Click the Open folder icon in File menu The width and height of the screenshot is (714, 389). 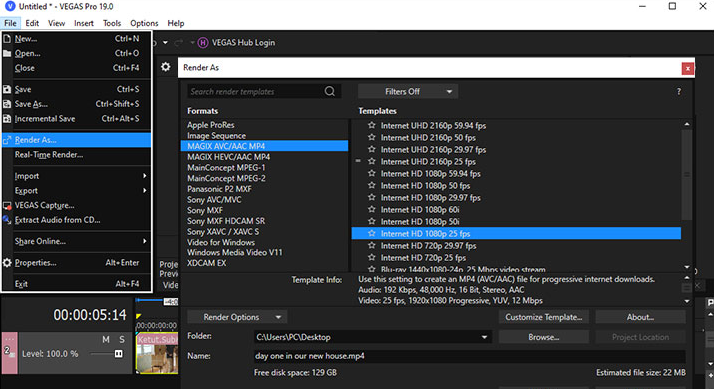pos(7,53)
